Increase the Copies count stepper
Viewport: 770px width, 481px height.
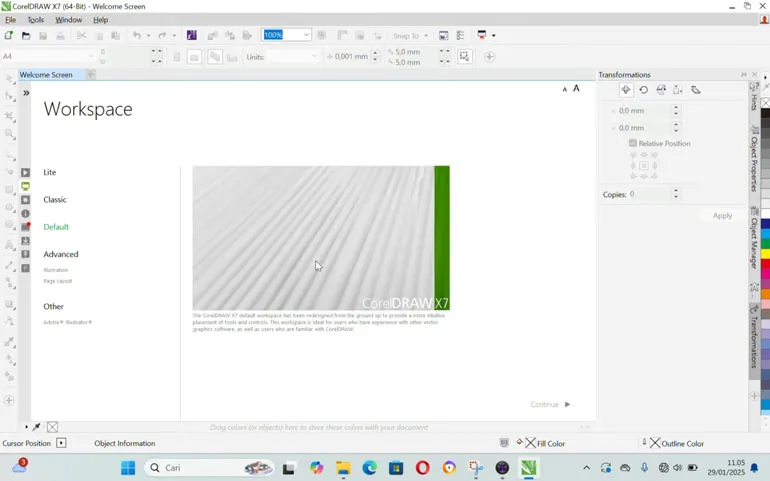coord(676,191)
